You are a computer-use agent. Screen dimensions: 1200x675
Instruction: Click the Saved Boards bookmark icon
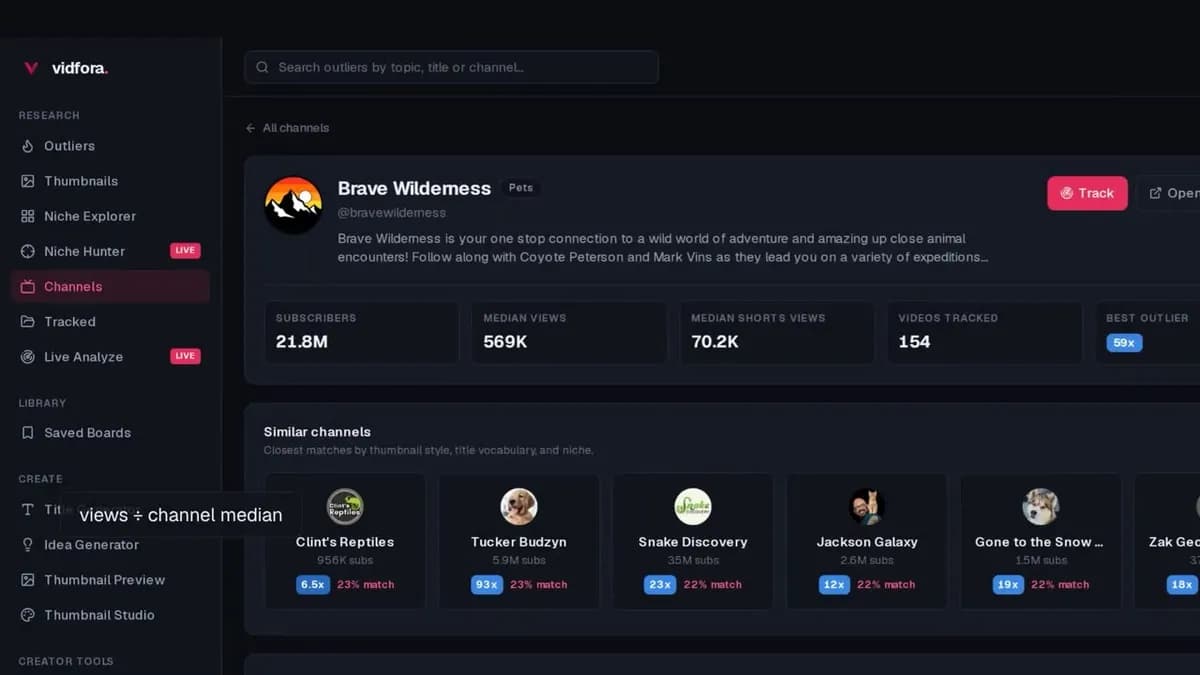click(28, 433)
